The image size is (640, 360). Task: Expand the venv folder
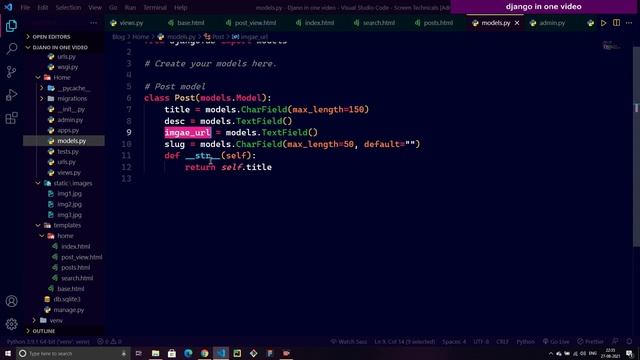(34, 320)
